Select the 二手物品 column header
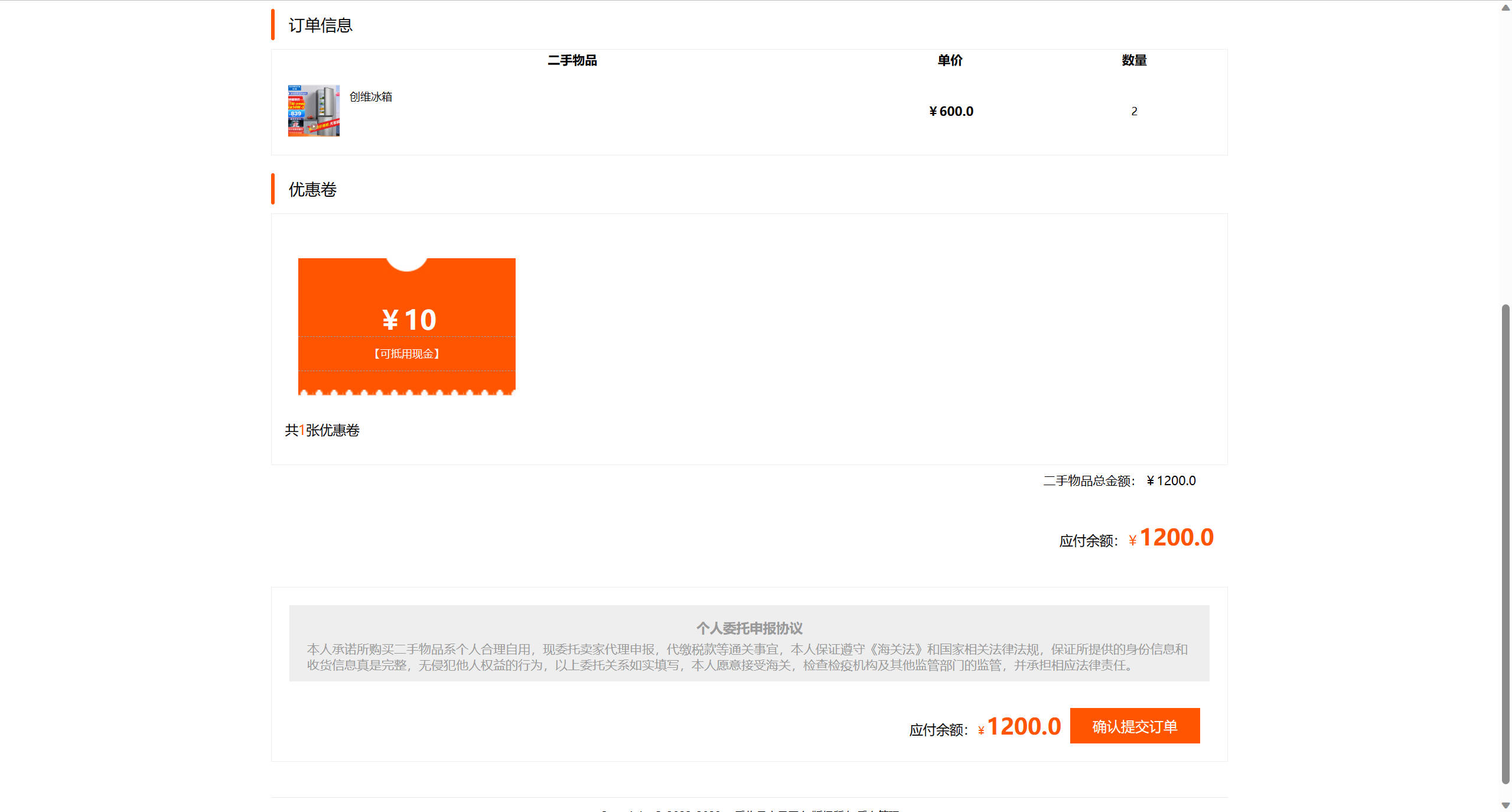 572,60
